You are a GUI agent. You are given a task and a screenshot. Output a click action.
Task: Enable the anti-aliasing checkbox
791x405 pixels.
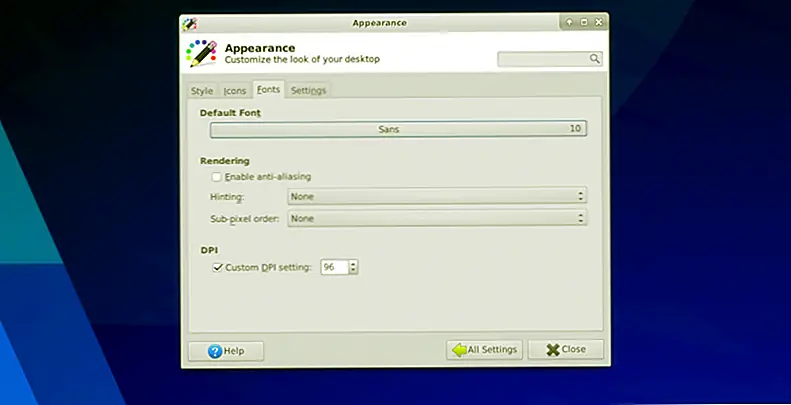[217, 177]
